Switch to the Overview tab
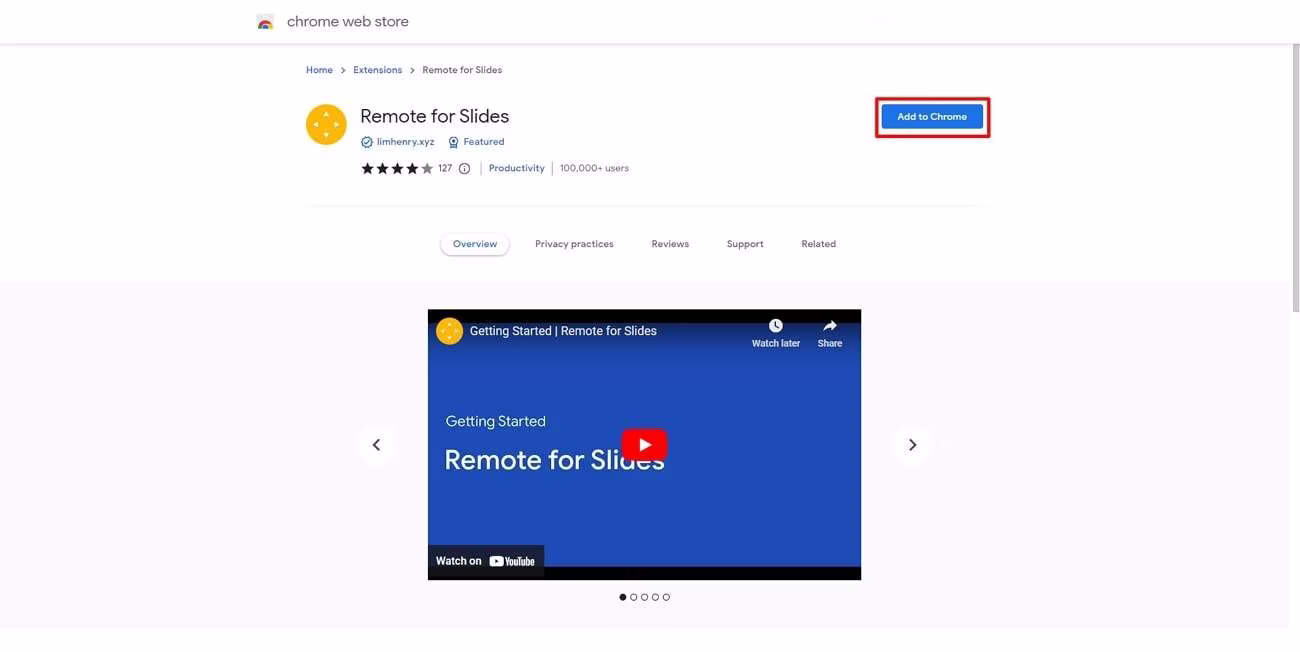The height and width of the screenshot is (652, 1300). pyautogui.click(x=475, y=244)
